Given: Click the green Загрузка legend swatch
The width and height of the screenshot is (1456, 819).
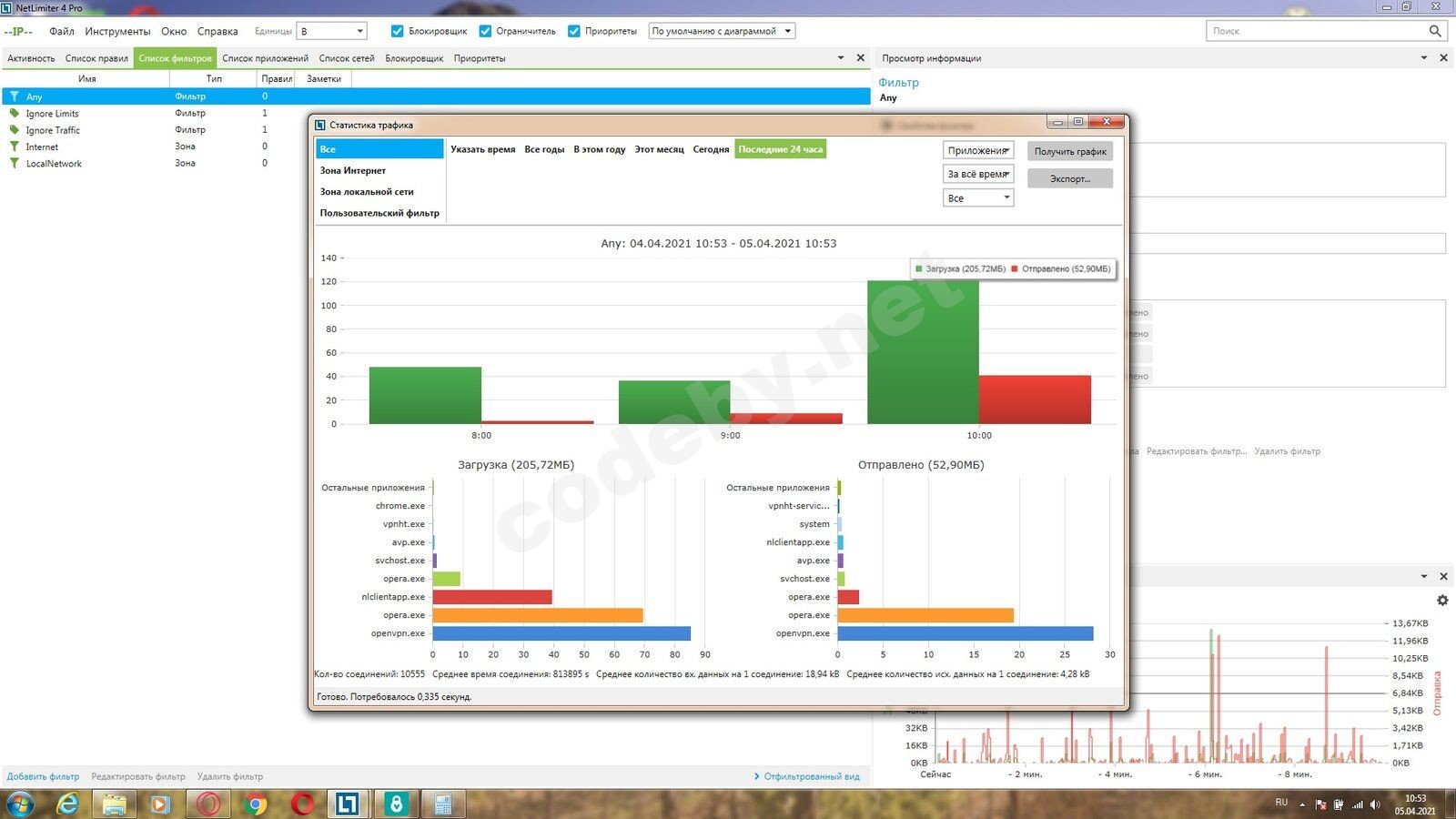Looking at the screenshot, I should [919, 269].
